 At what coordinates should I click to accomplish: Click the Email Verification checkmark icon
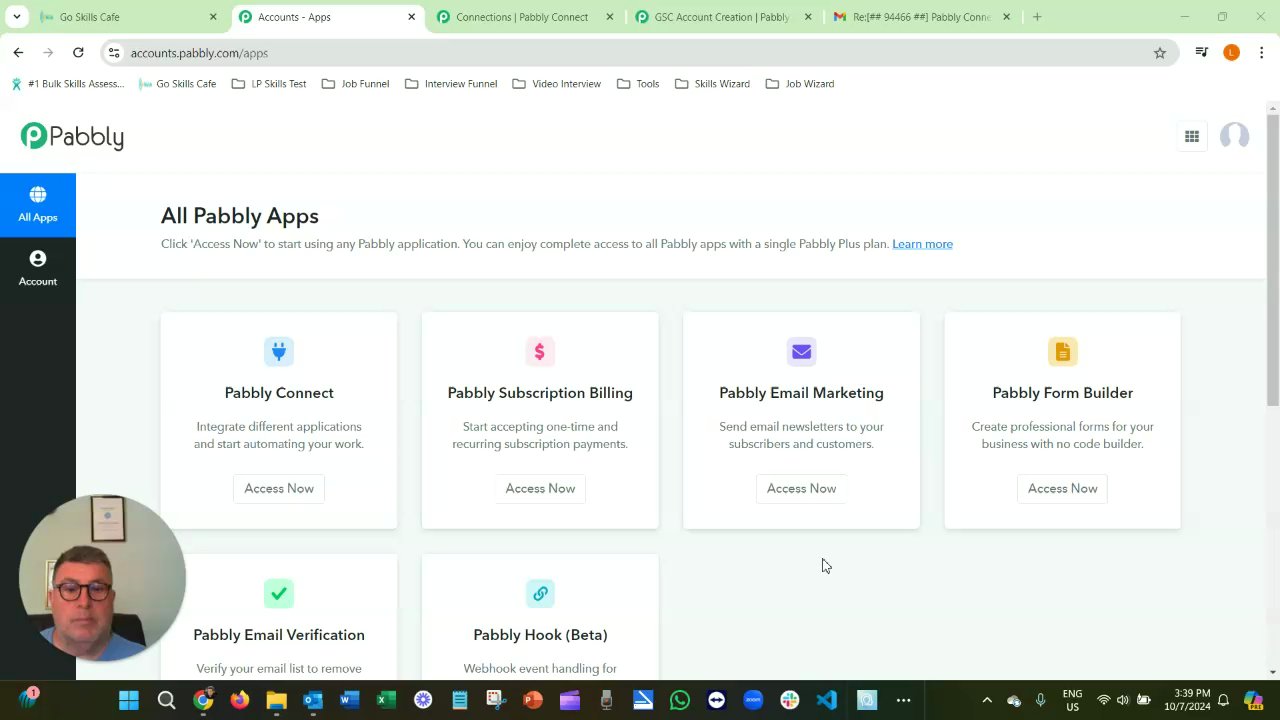tap(279, 593)
